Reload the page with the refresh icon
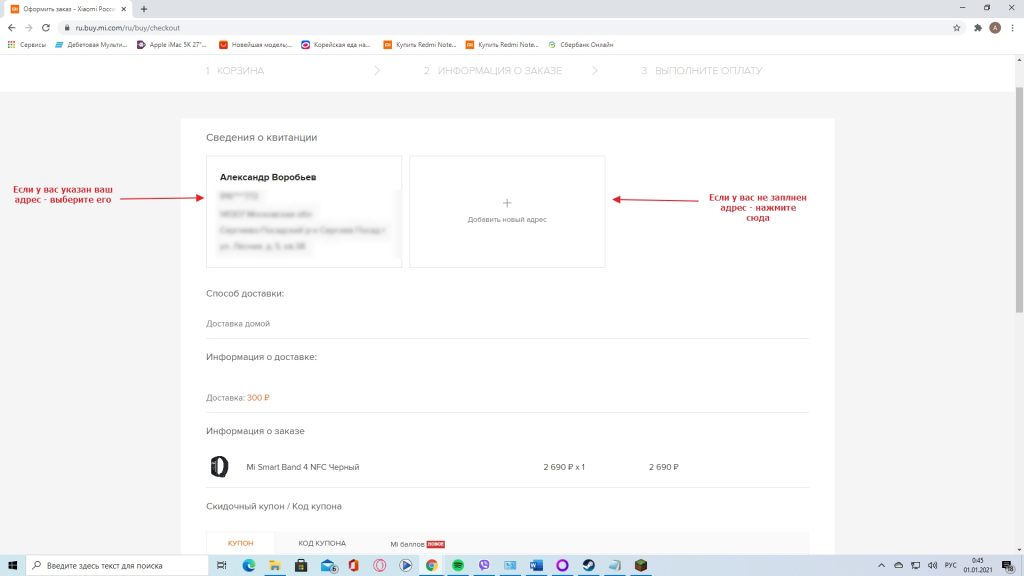The image size is (1024, 576). (x=46, y=28)
